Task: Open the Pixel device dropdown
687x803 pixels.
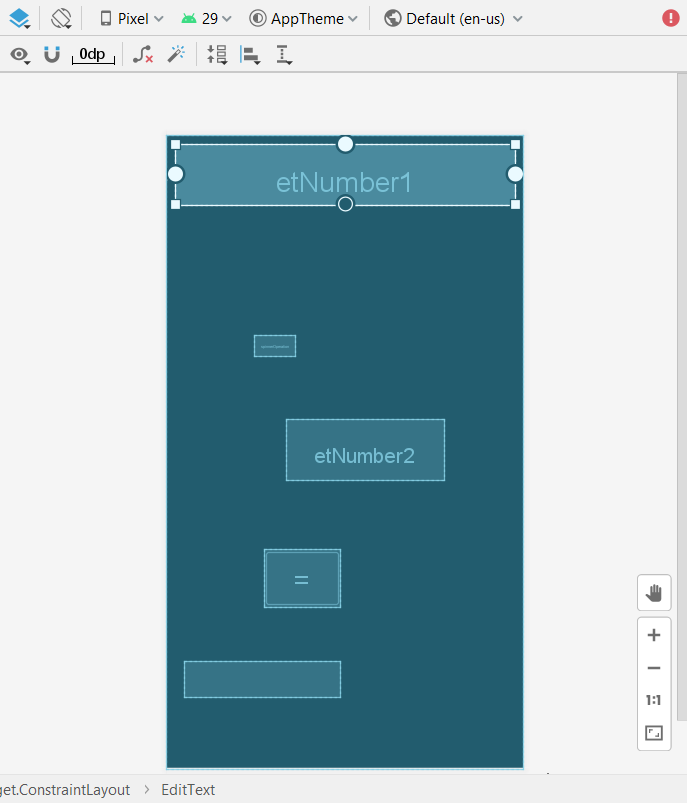Action: (x=132, y=18)
